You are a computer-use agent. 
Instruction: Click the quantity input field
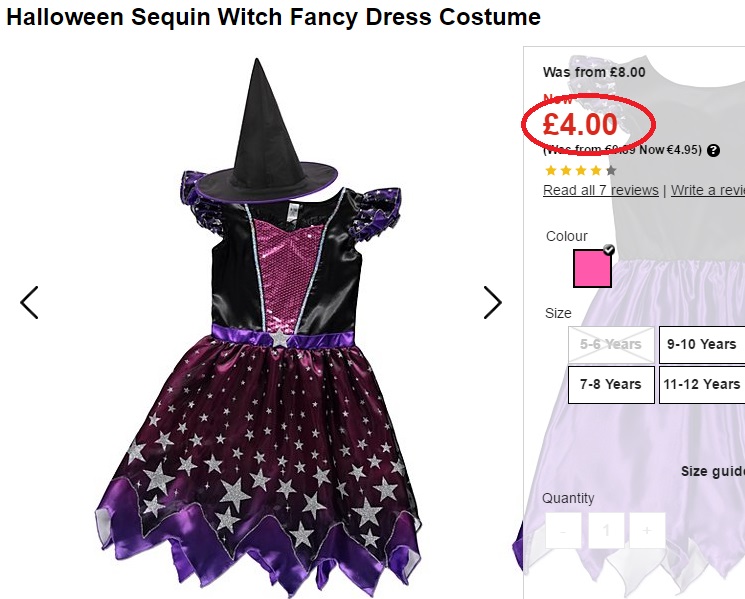coord(605,531)
